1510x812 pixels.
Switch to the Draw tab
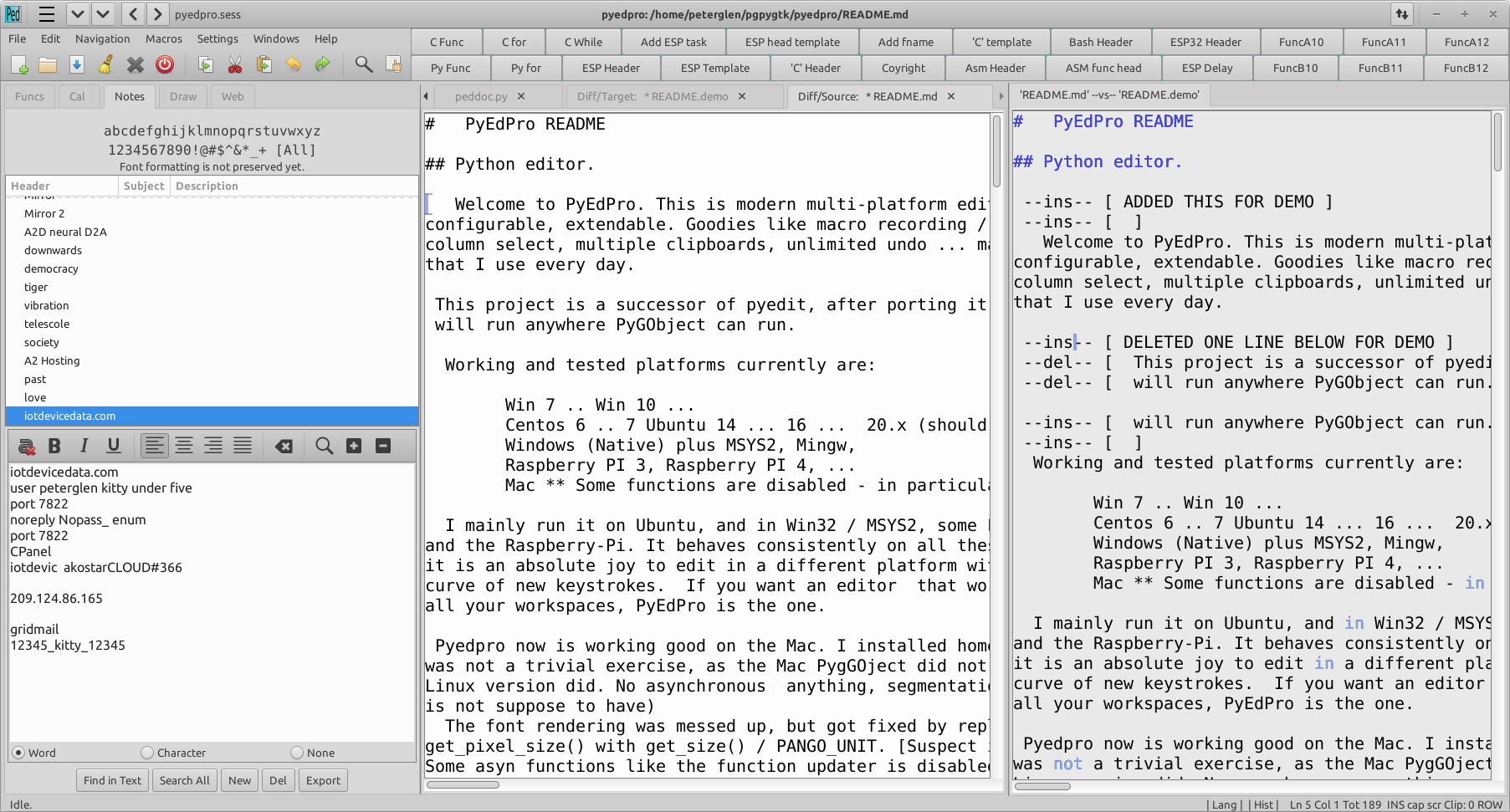point(182,96)
